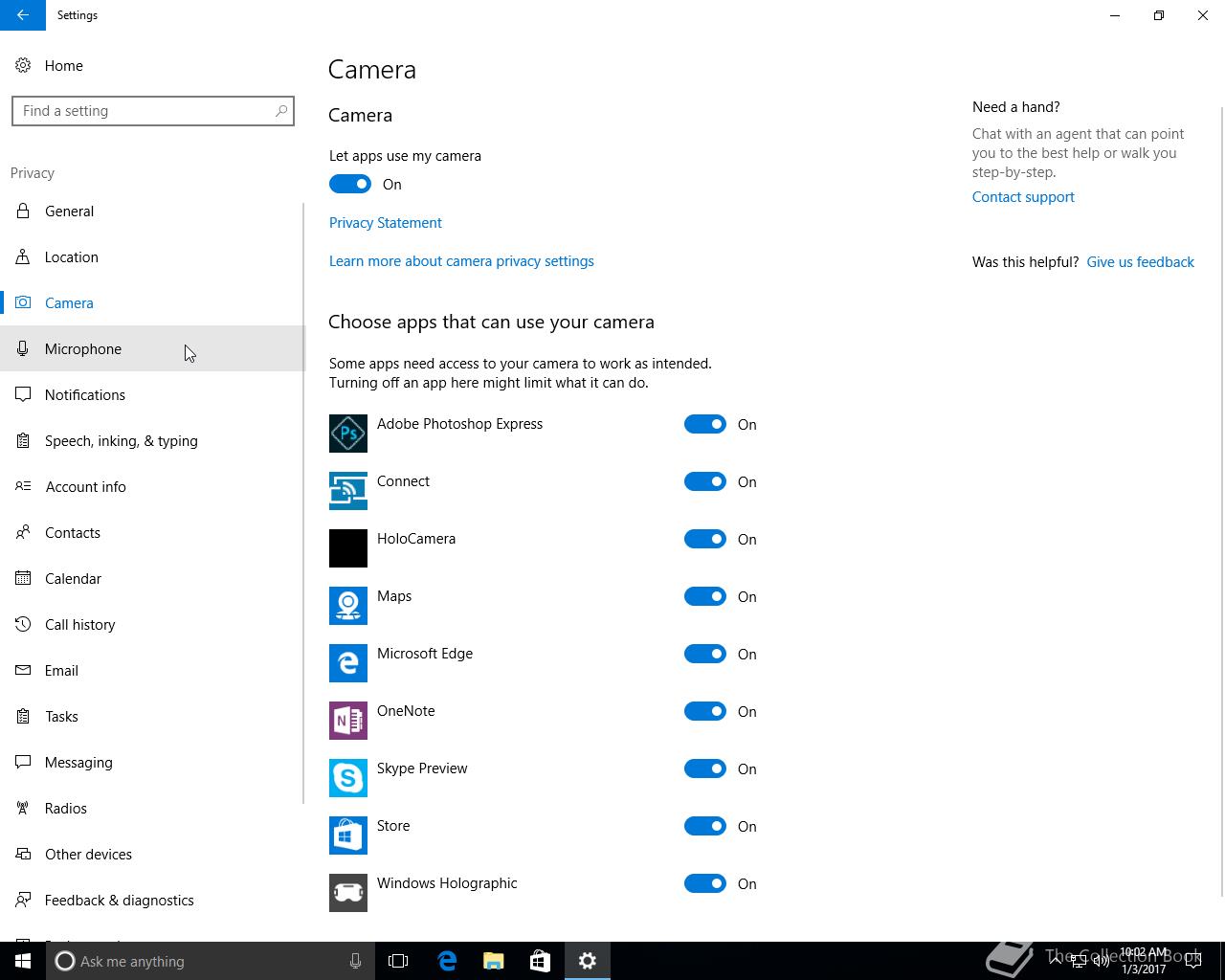Toggle Windows Holographic camera switch
Screen dimensions: 1225x980
coord(705,883)
